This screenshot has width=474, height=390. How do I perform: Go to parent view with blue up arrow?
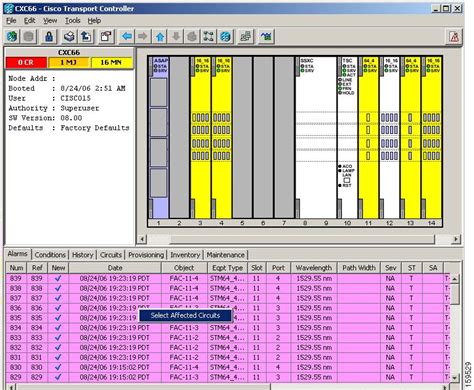tap(160, 36)
